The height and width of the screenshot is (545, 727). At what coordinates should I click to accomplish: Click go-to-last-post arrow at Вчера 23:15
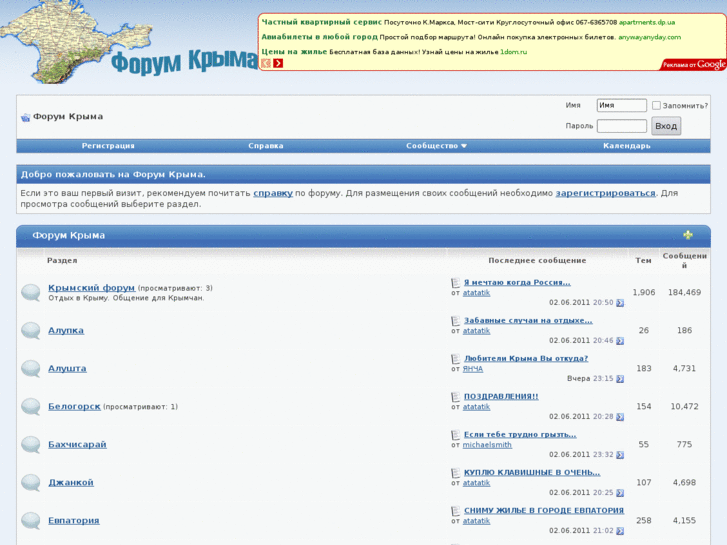(x=620, y=379)
